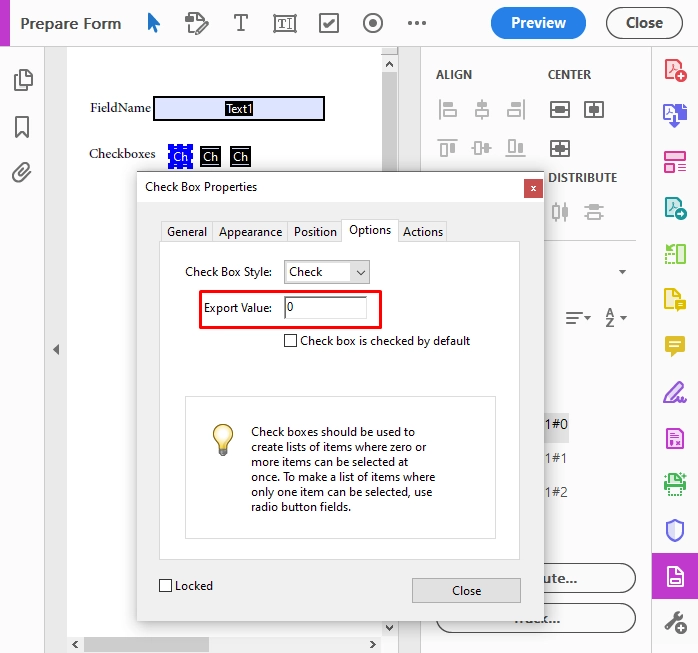Open the bookmarks panel icon
This screenshot has width=698, height=653.
coord(22,127)
